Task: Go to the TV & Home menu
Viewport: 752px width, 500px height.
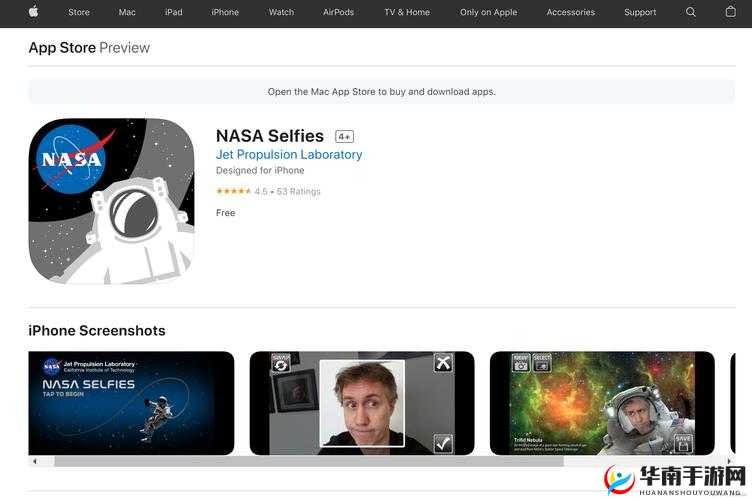Action: click(x=406, y=12)
